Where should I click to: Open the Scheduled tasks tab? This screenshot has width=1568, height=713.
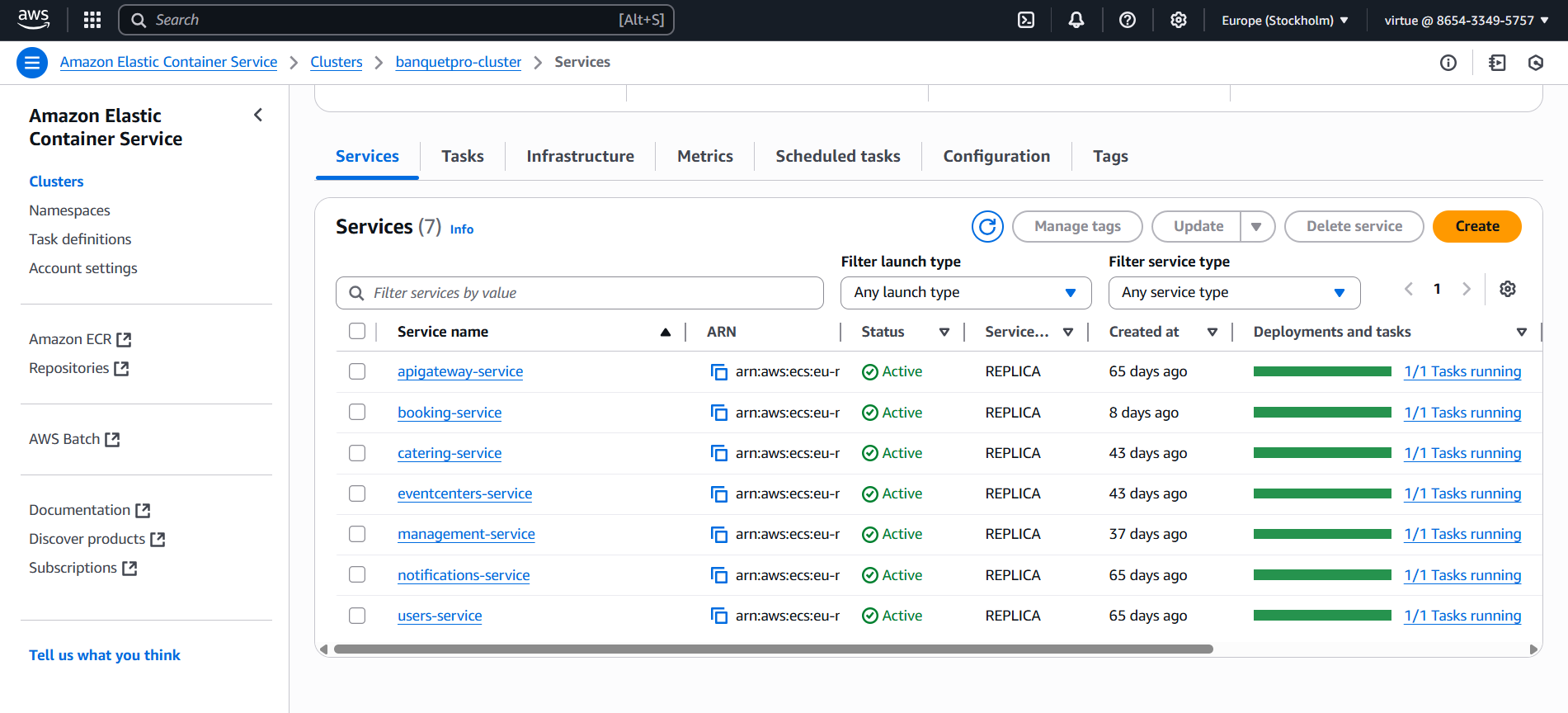tap(837, 157)
